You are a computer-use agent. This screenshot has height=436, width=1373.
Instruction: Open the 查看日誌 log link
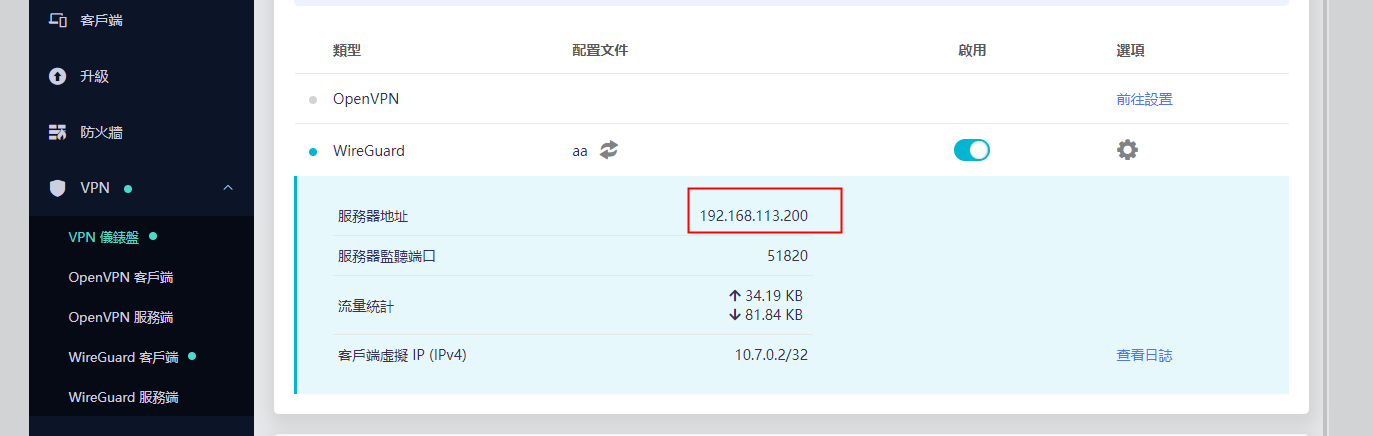pyautogui.click(x=1144, y=355)
